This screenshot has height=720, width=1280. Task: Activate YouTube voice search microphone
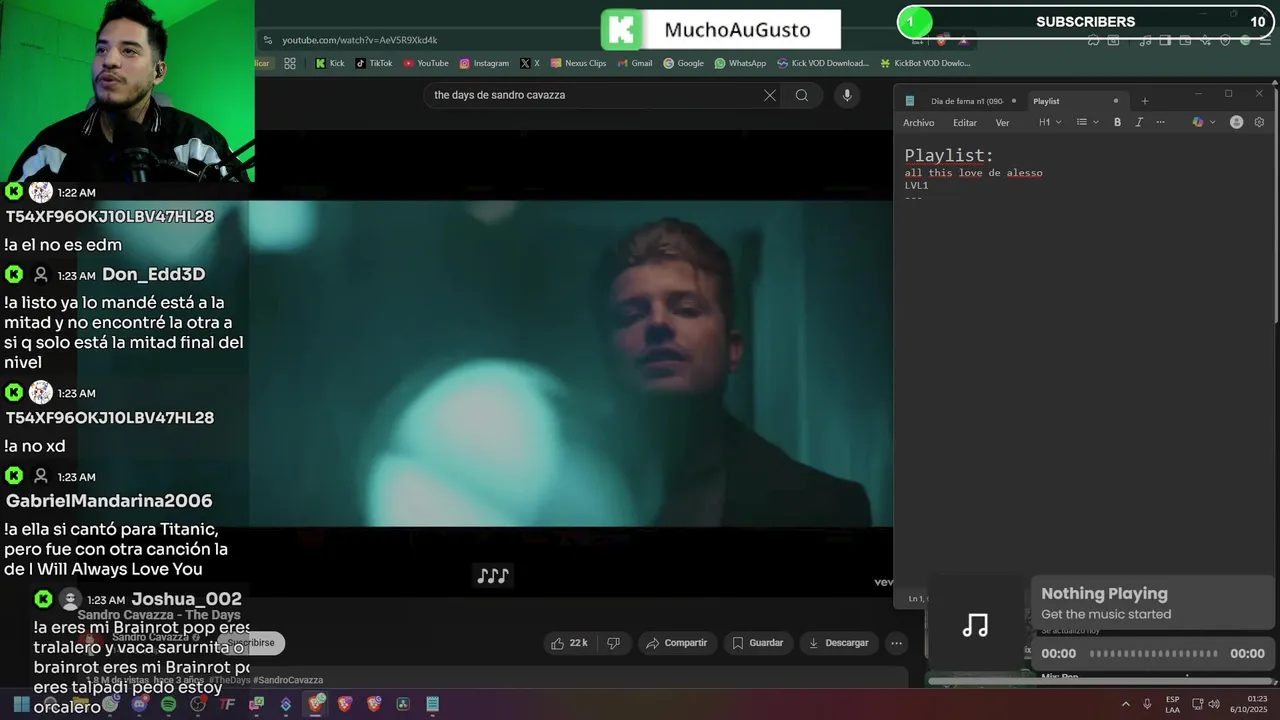847,95
